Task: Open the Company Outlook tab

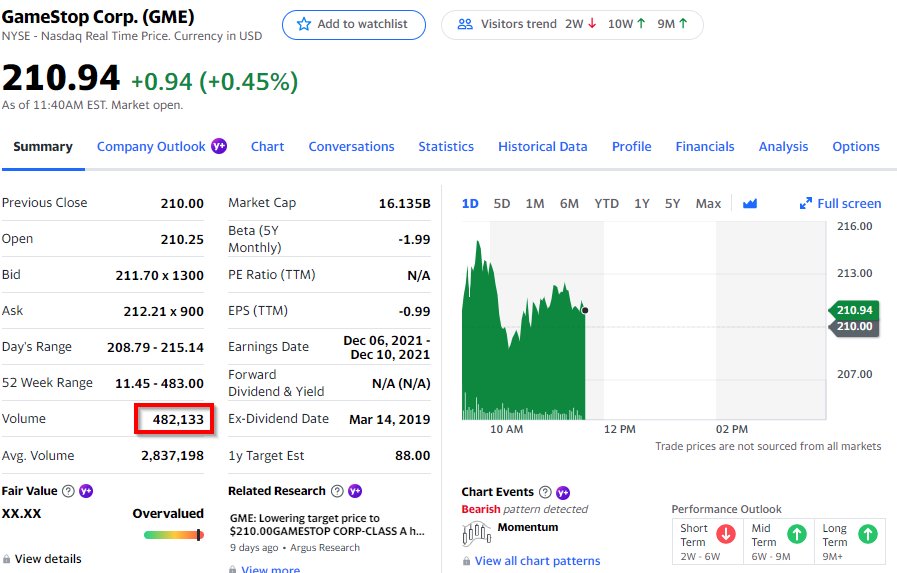Action: point(151,147)
